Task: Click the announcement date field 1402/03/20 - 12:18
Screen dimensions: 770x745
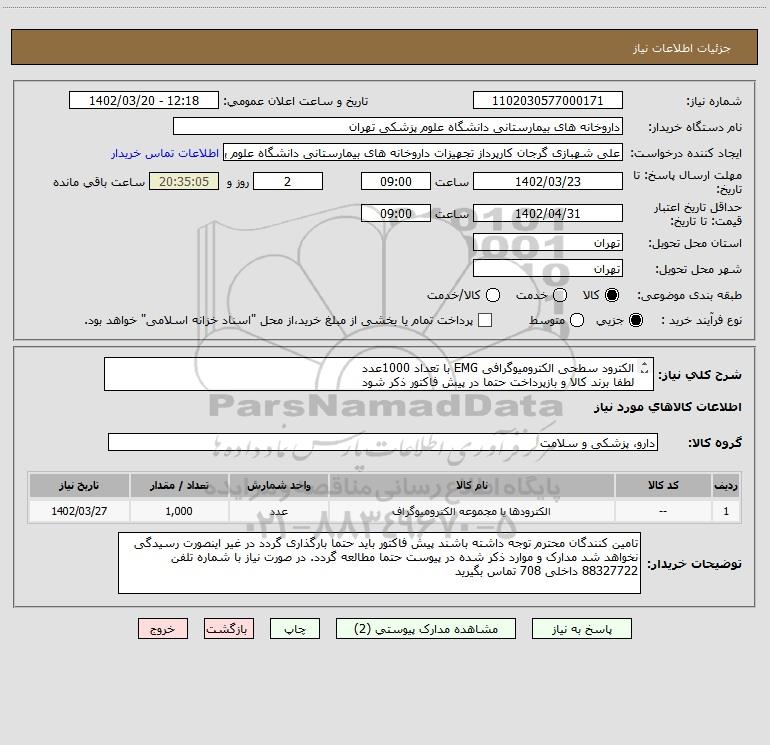Action: 144,101
